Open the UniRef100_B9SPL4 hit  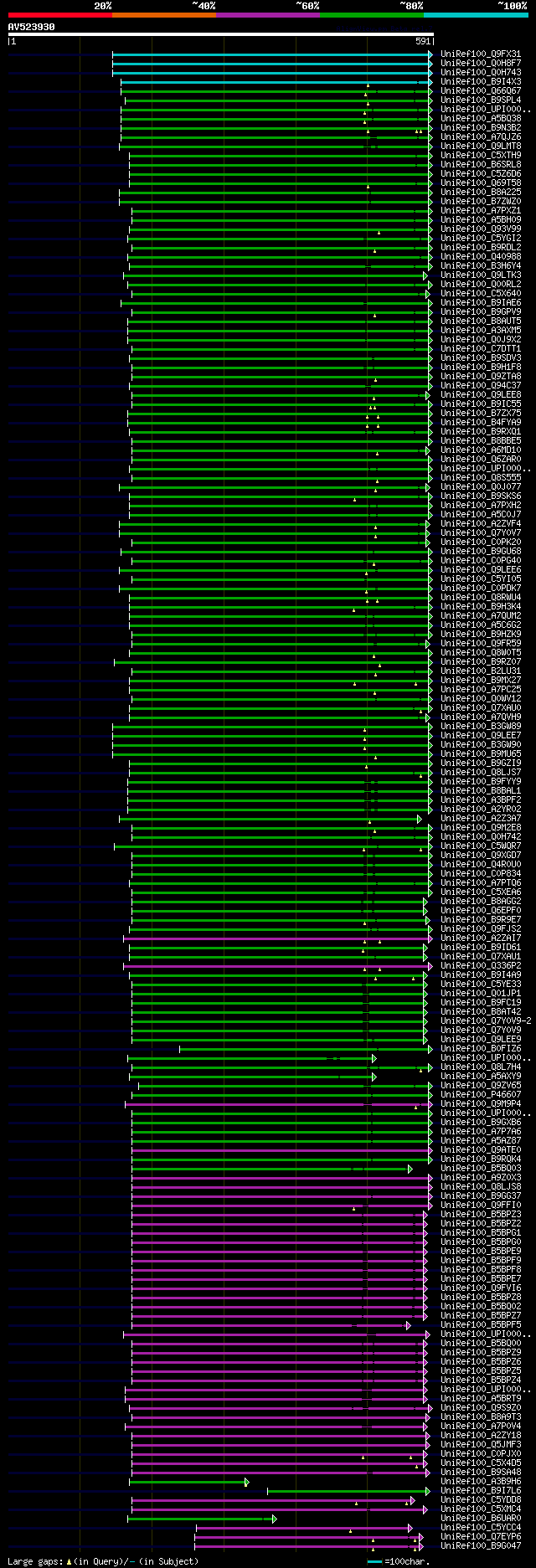pyautogui.click(x=481, y=100)
